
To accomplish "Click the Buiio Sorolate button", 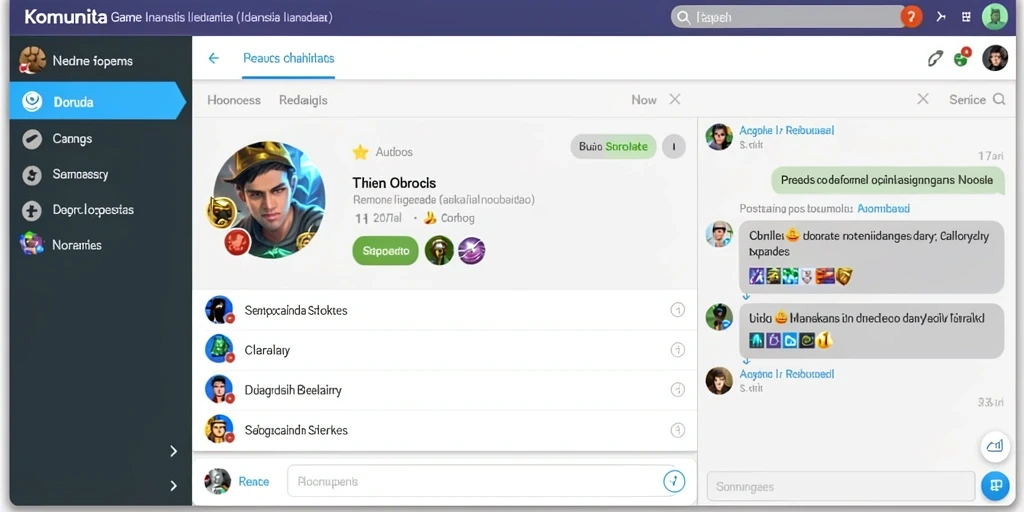I will [x=613, y=146].
